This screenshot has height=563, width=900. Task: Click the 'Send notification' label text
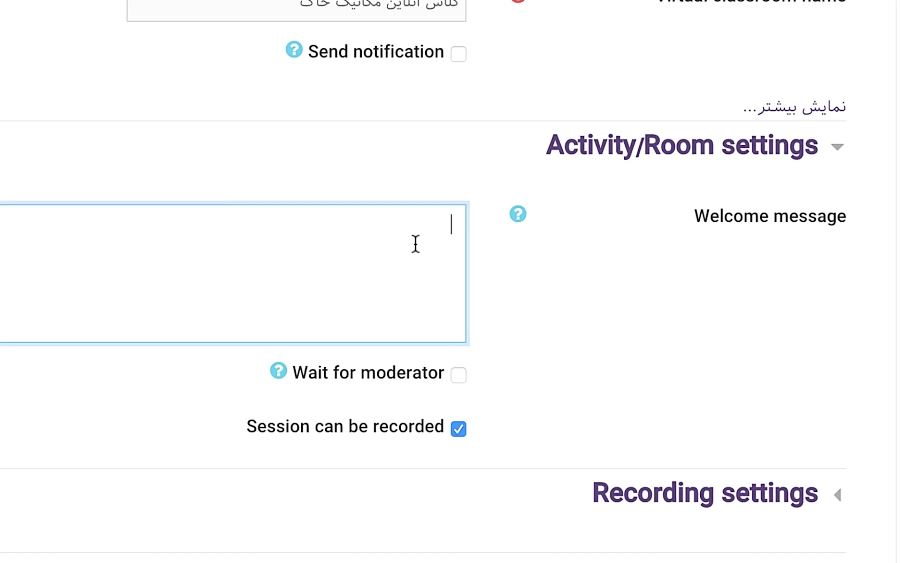376,52
